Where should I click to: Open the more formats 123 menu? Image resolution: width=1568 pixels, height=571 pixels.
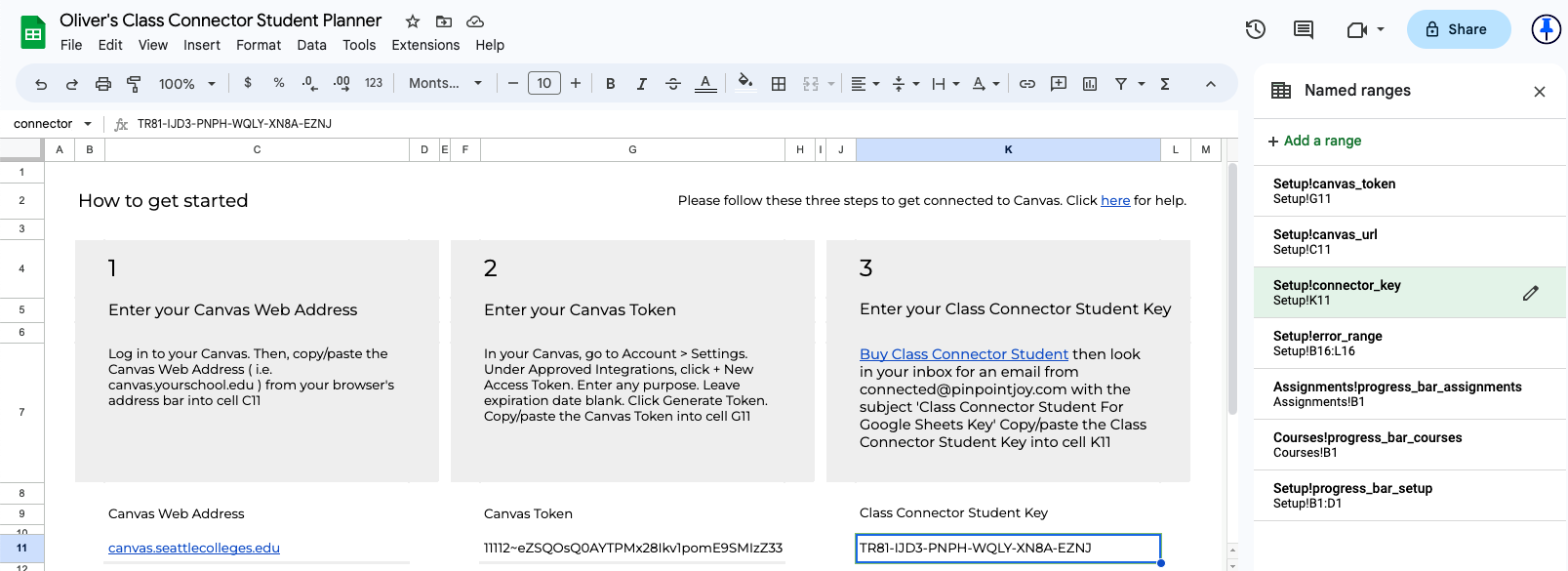pos(374,83)
